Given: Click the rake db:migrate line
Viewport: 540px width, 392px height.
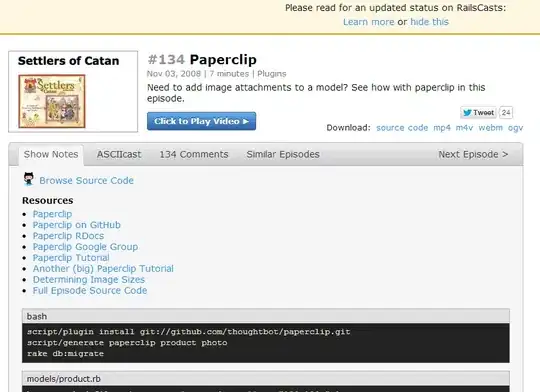Looking at the screenshot, I should click(65, 354).
